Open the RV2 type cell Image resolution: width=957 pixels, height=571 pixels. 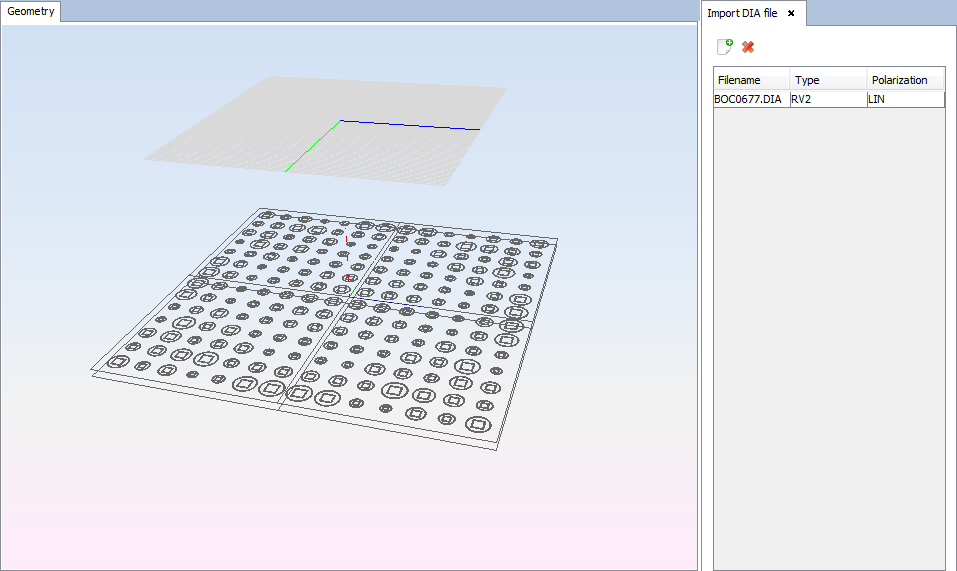pyautogui.click(x=827, y=99)
